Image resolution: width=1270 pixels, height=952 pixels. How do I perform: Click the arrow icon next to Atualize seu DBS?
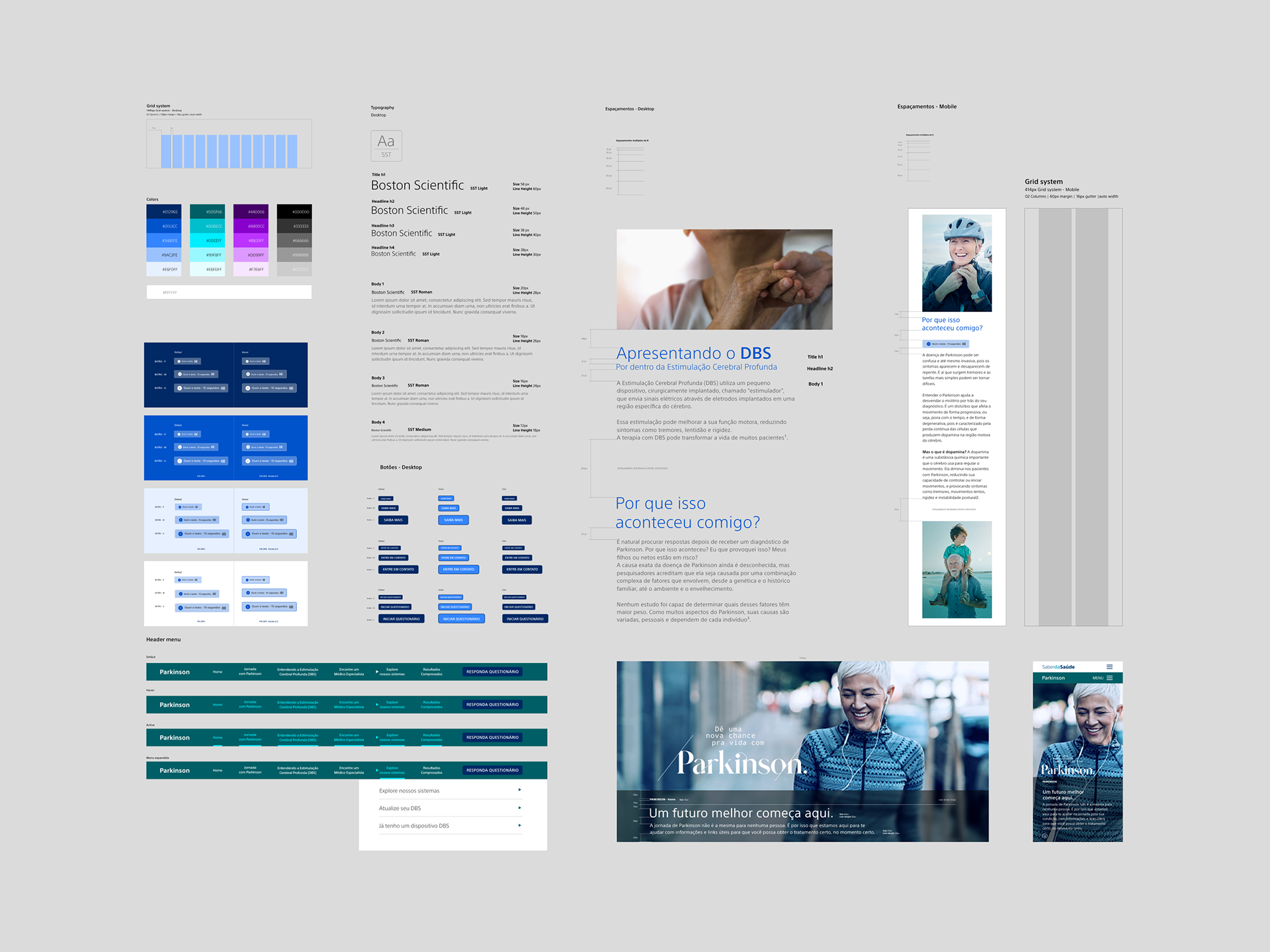coord(519,808)
